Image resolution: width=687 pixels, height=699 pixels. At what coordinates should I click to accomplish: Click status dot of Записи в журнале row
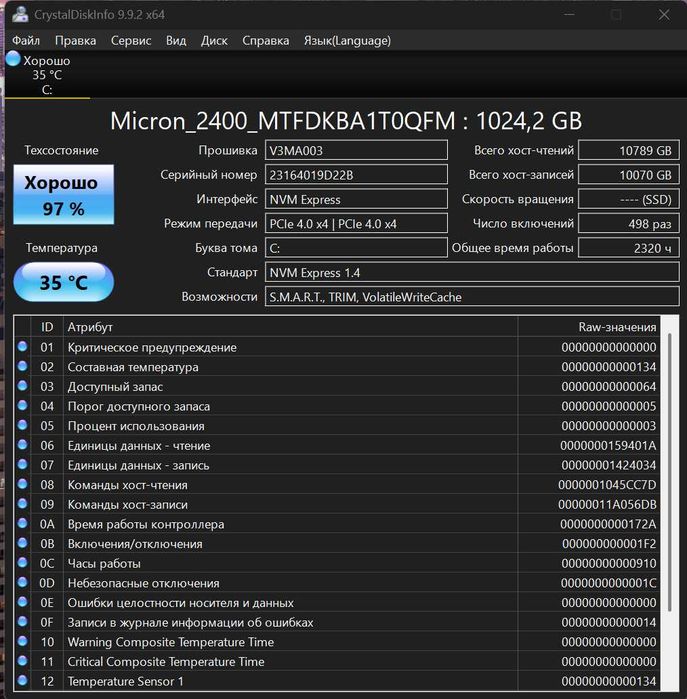22,621
